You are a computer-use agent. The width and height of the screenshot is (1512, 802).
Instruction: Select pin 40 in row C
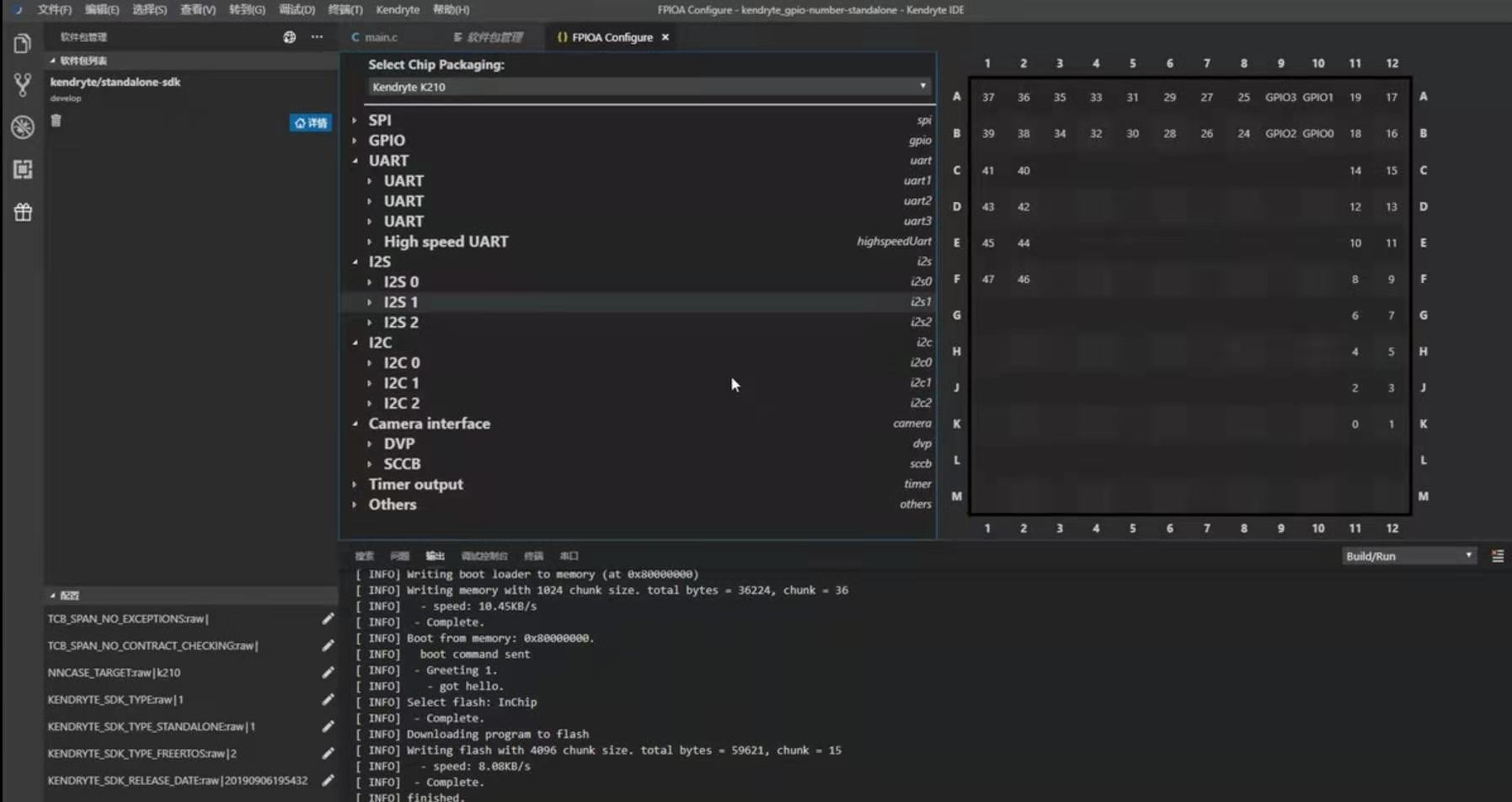[1023, 170]
